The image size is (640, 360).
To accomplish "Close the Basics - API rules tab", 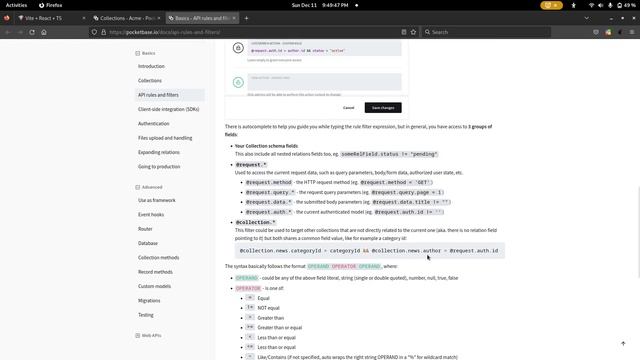I will [234, 18].
